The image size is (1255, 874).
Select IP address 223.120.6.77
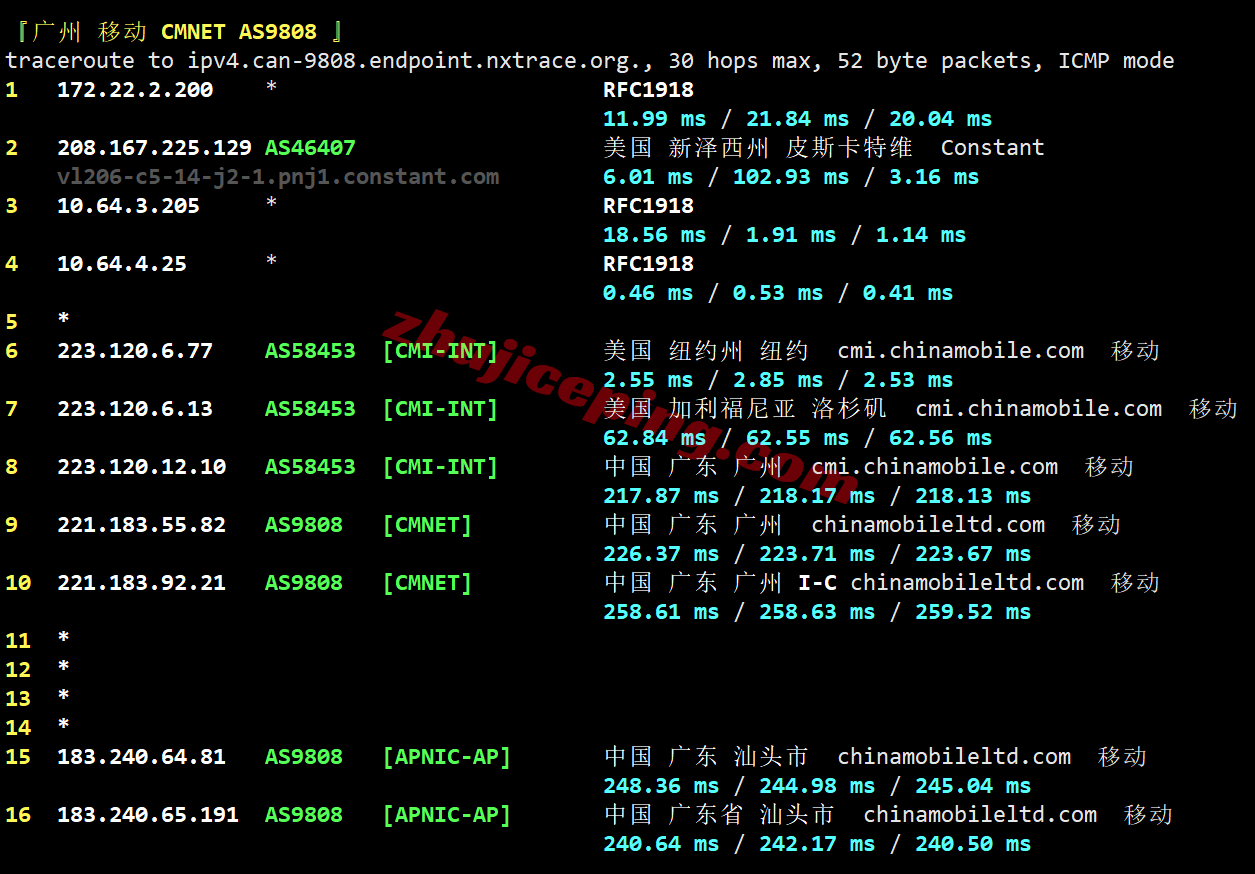pos(135,351)
